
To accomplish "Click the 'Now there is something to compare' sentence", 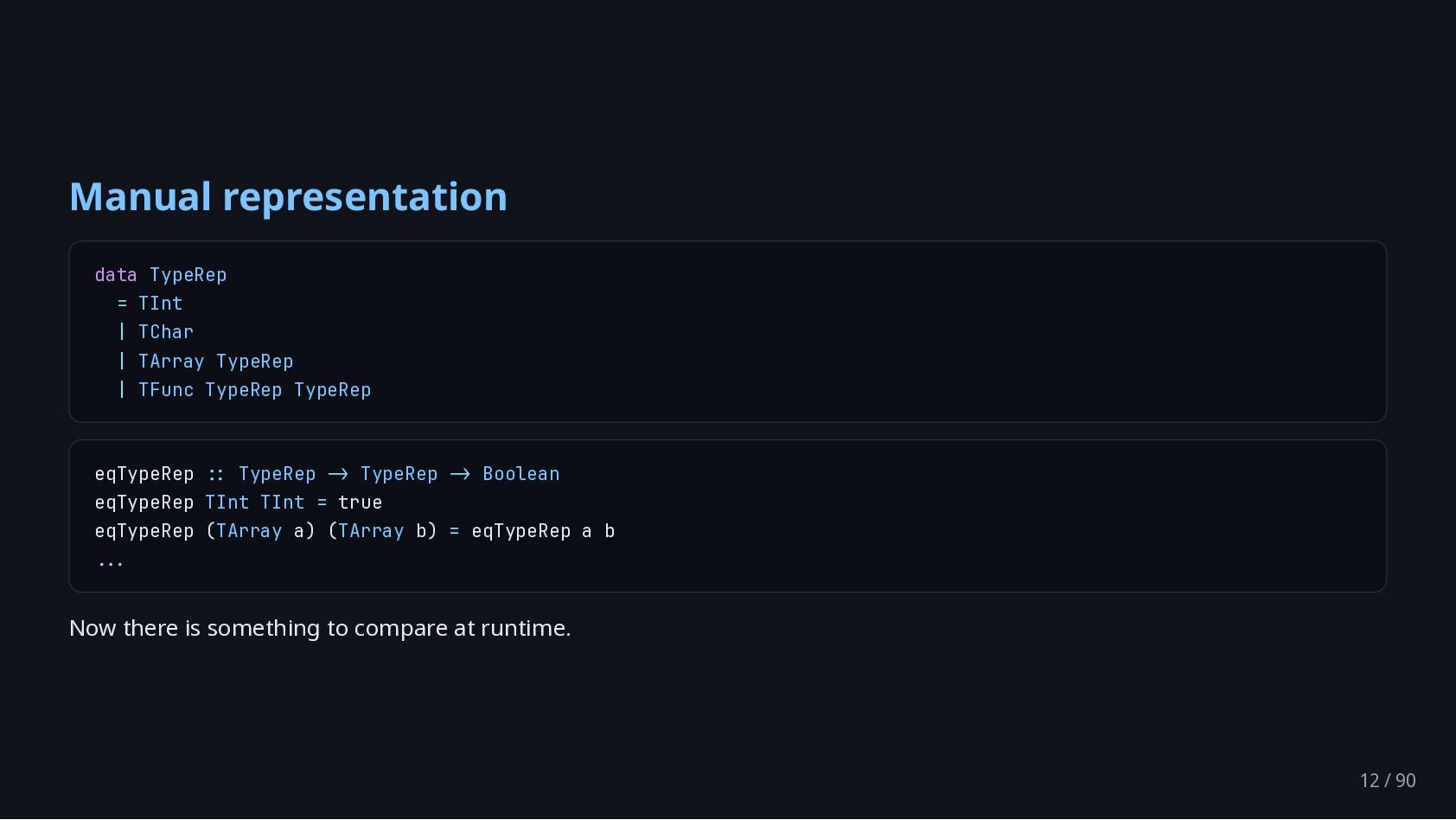I will [x=320, y=628].
